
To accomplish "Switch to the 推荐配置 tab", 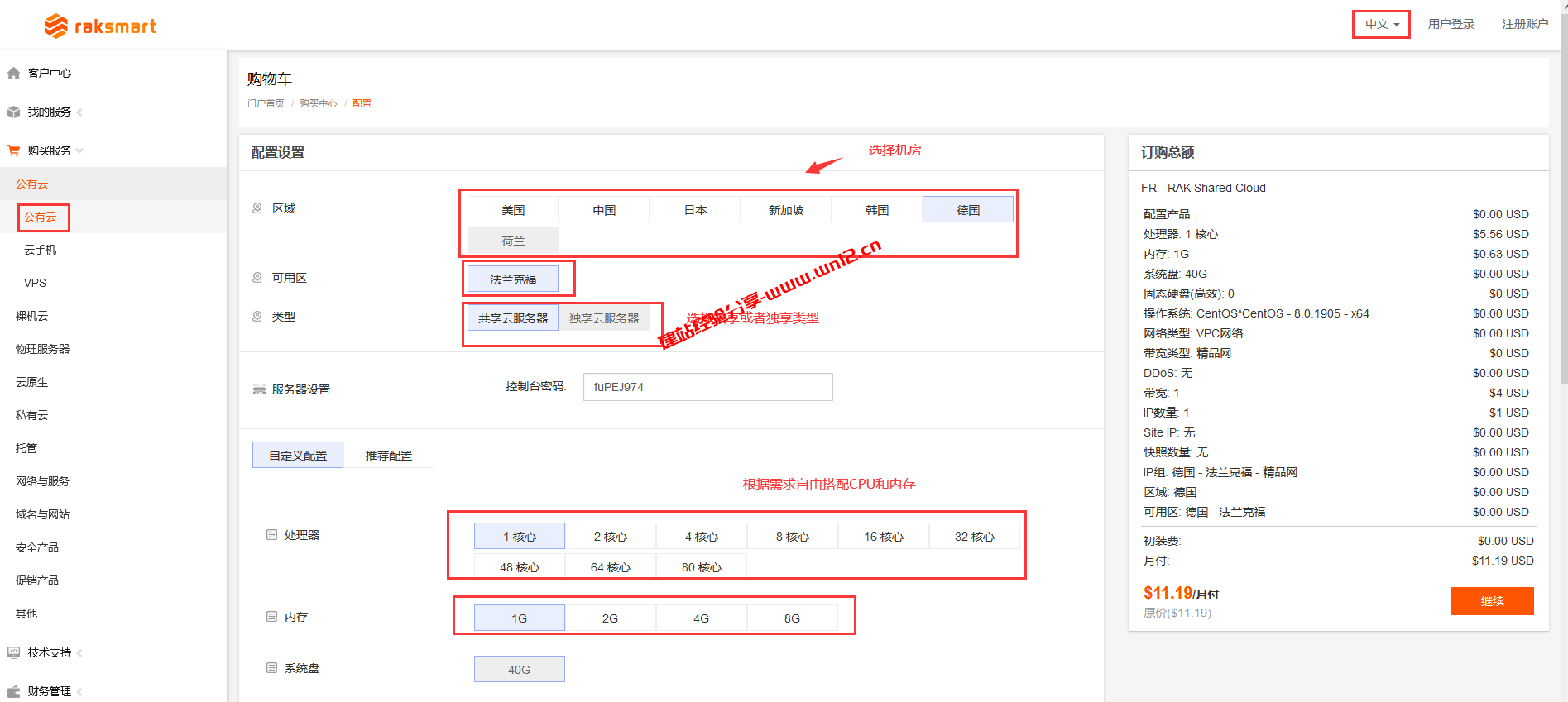I will [x=389, y=455].
